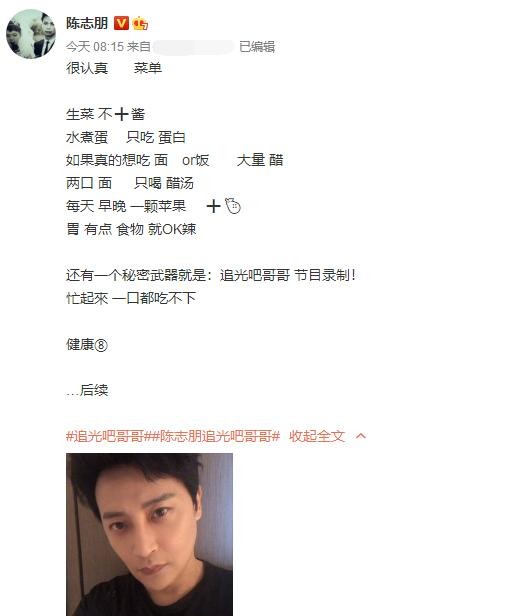Click the plus sign after 一颗苹果
This screenshot has width=519, height=616.
tap(213, 206)
